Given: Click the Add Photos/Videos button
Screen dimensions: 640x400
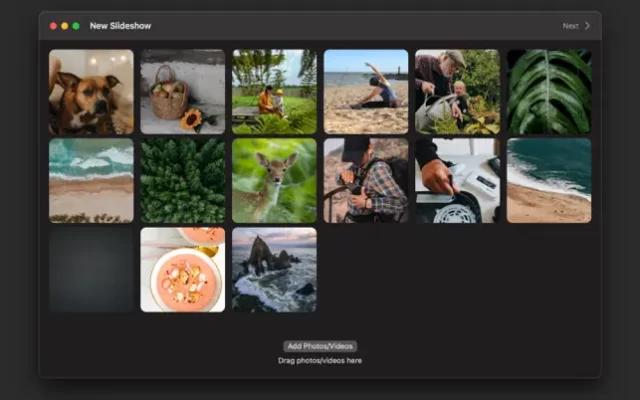Looking at the screenshot, I should tap(320, 346).
